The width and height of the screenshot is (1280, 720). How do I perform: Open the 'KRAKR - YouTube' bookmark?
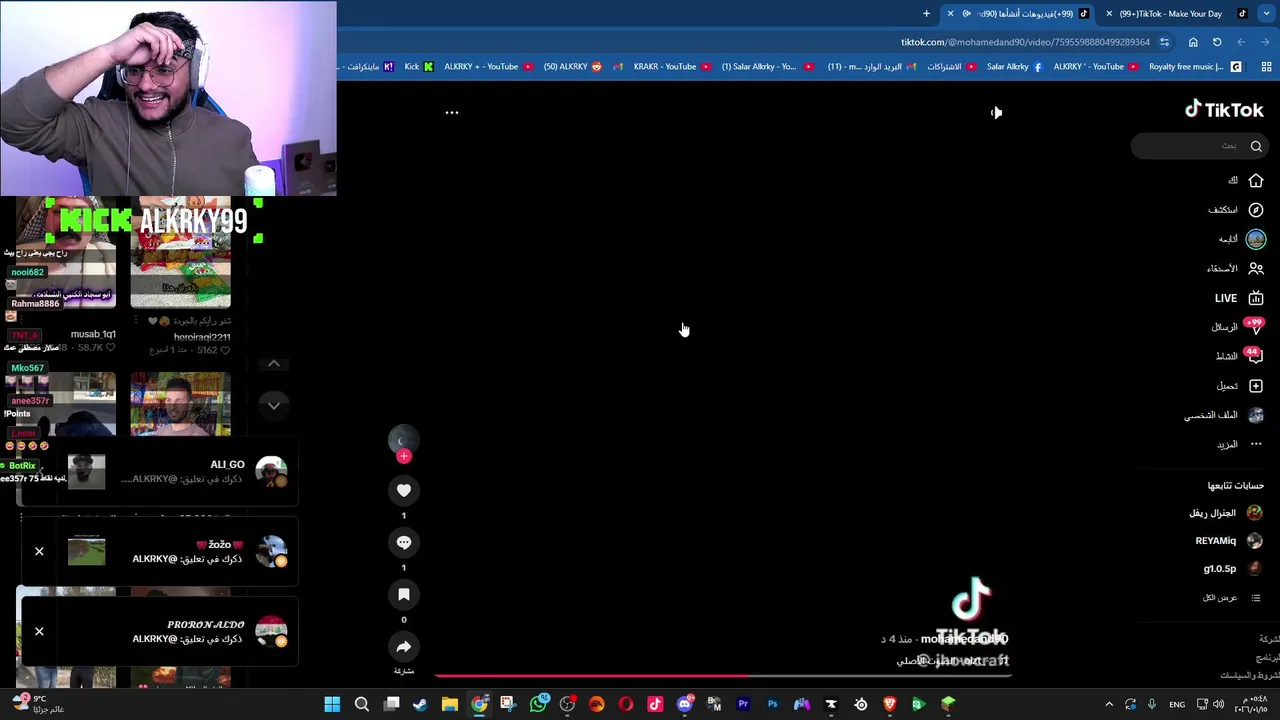coord(672,67)
